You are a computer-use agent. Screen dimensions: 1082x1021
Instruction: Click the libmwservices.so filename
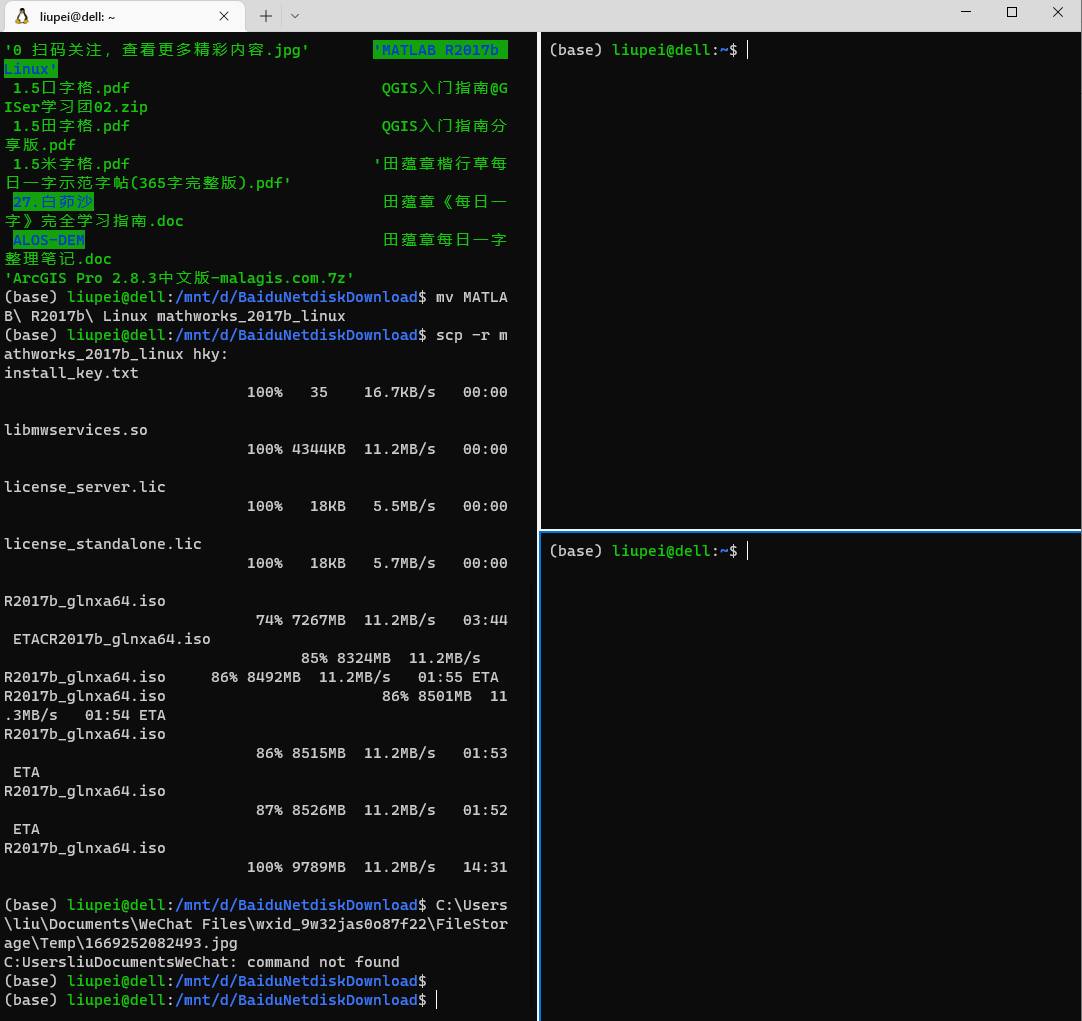coord(76,430)
